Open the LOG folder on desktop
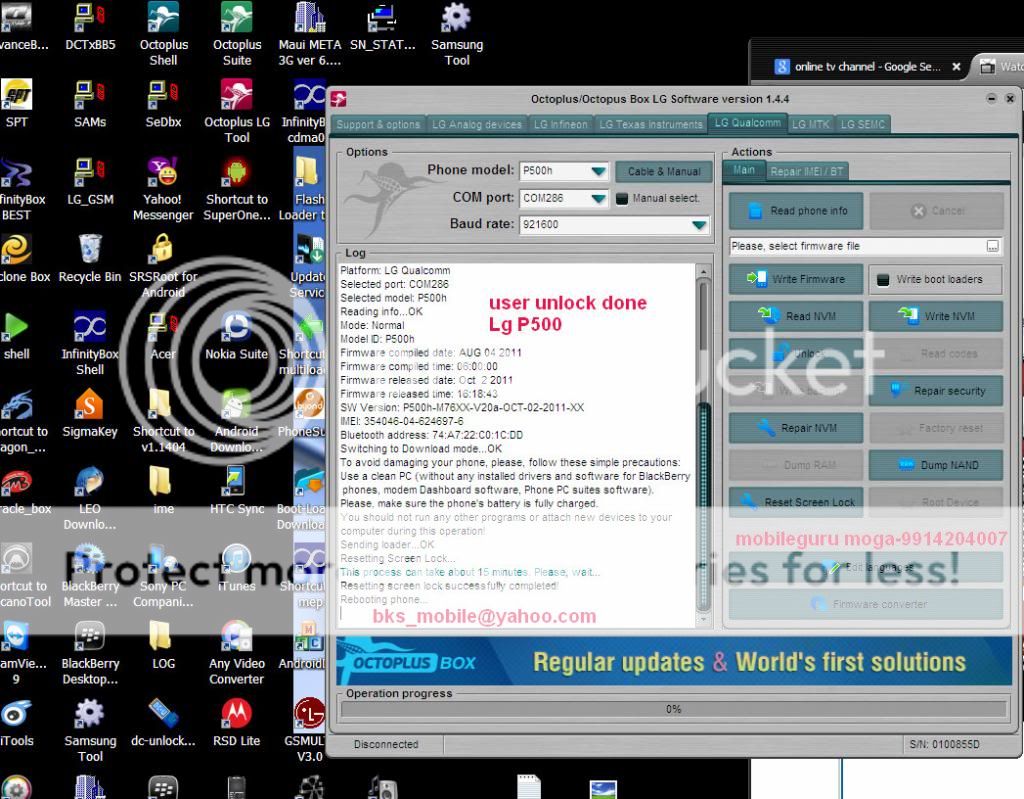This screenshot has height=799, width=1024. click(x=163, y=644)
